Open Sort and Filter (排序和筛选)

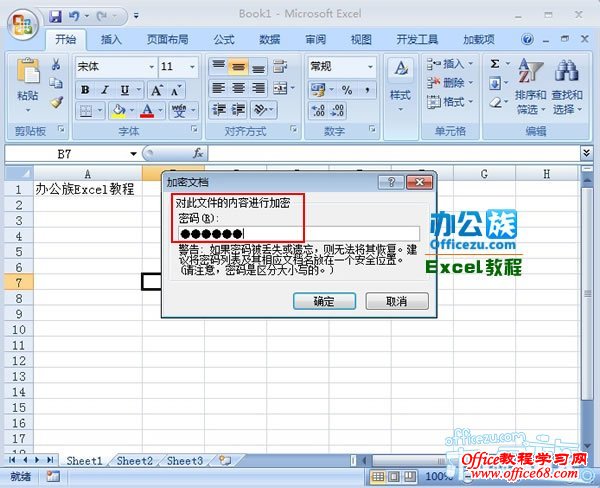(x=530, y=87)
